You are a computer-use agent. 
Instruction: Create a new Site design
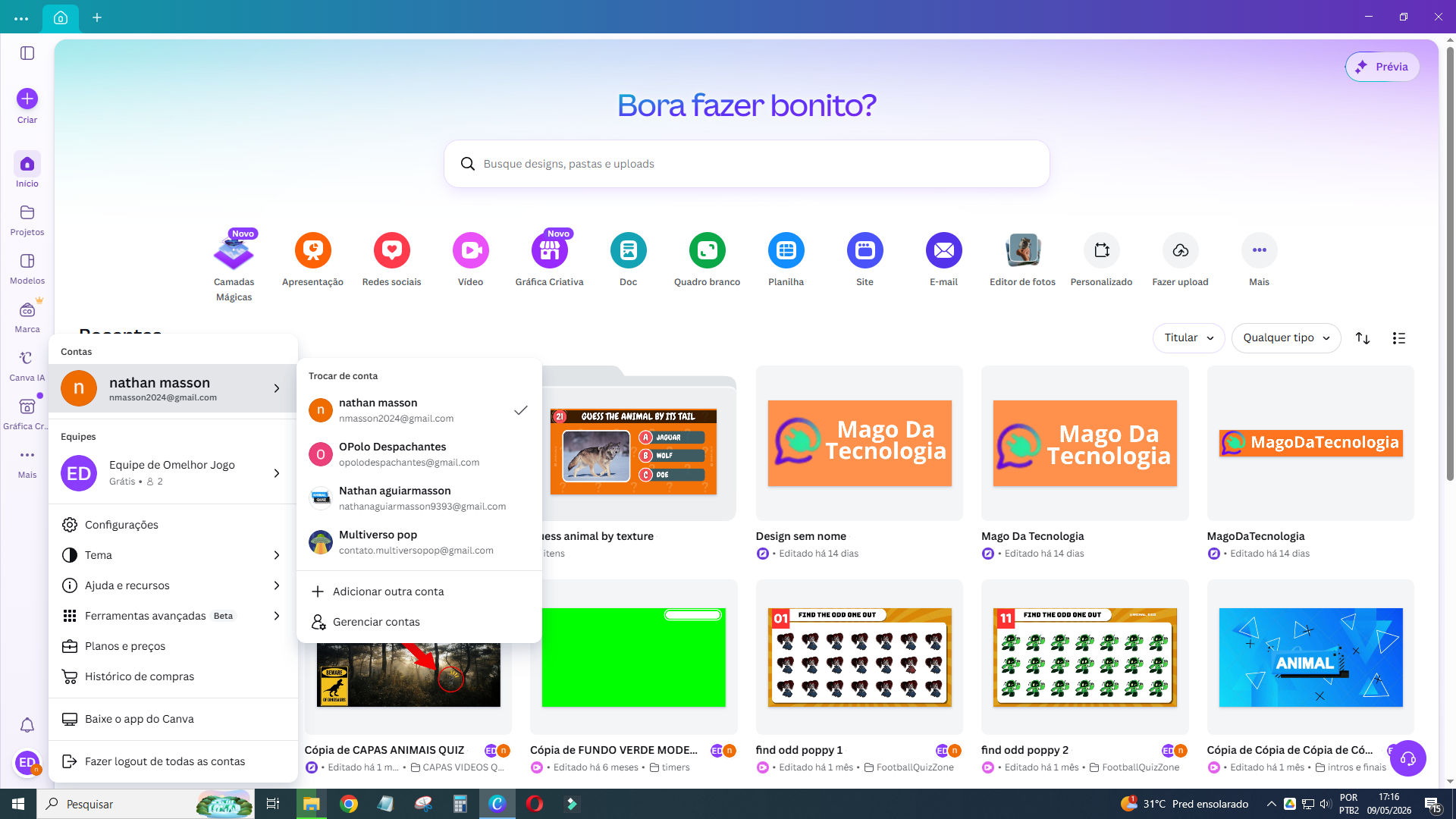864,259
